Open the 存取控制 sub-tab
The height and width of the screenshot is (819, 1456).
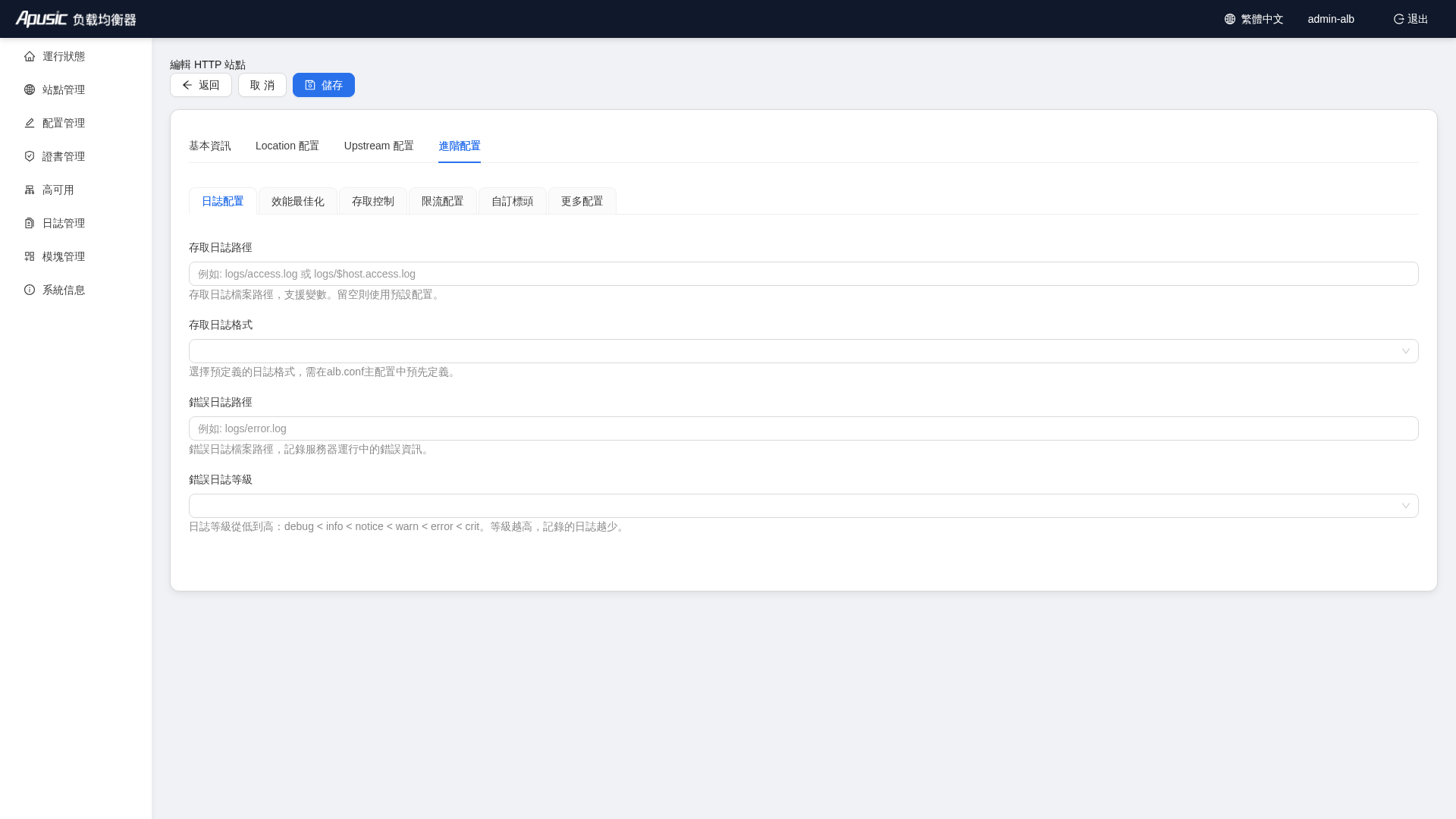pos(373,201)
